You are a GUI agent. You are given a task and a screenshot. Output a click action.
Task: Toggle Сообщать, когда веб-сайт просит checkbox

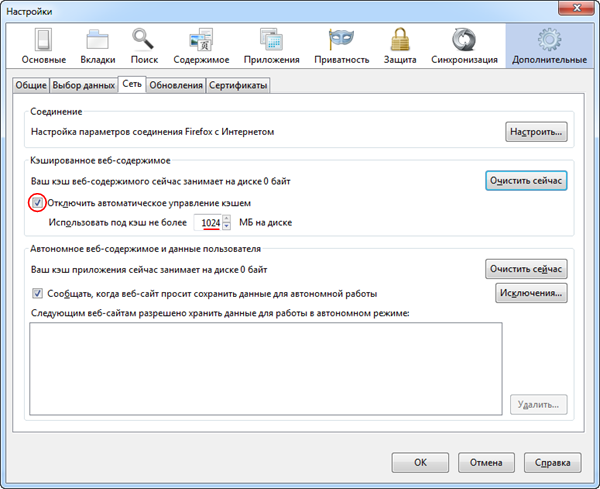[x=37, y=293]
